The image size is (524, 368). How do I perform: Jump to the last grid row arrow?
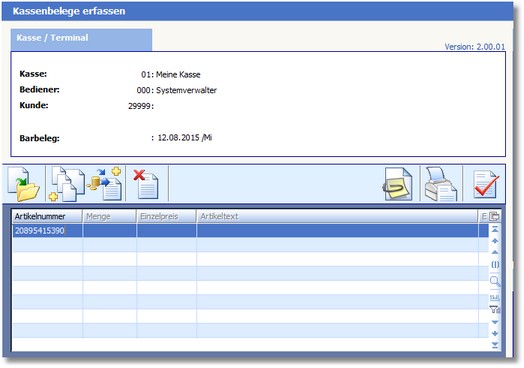tap(495, 345)
